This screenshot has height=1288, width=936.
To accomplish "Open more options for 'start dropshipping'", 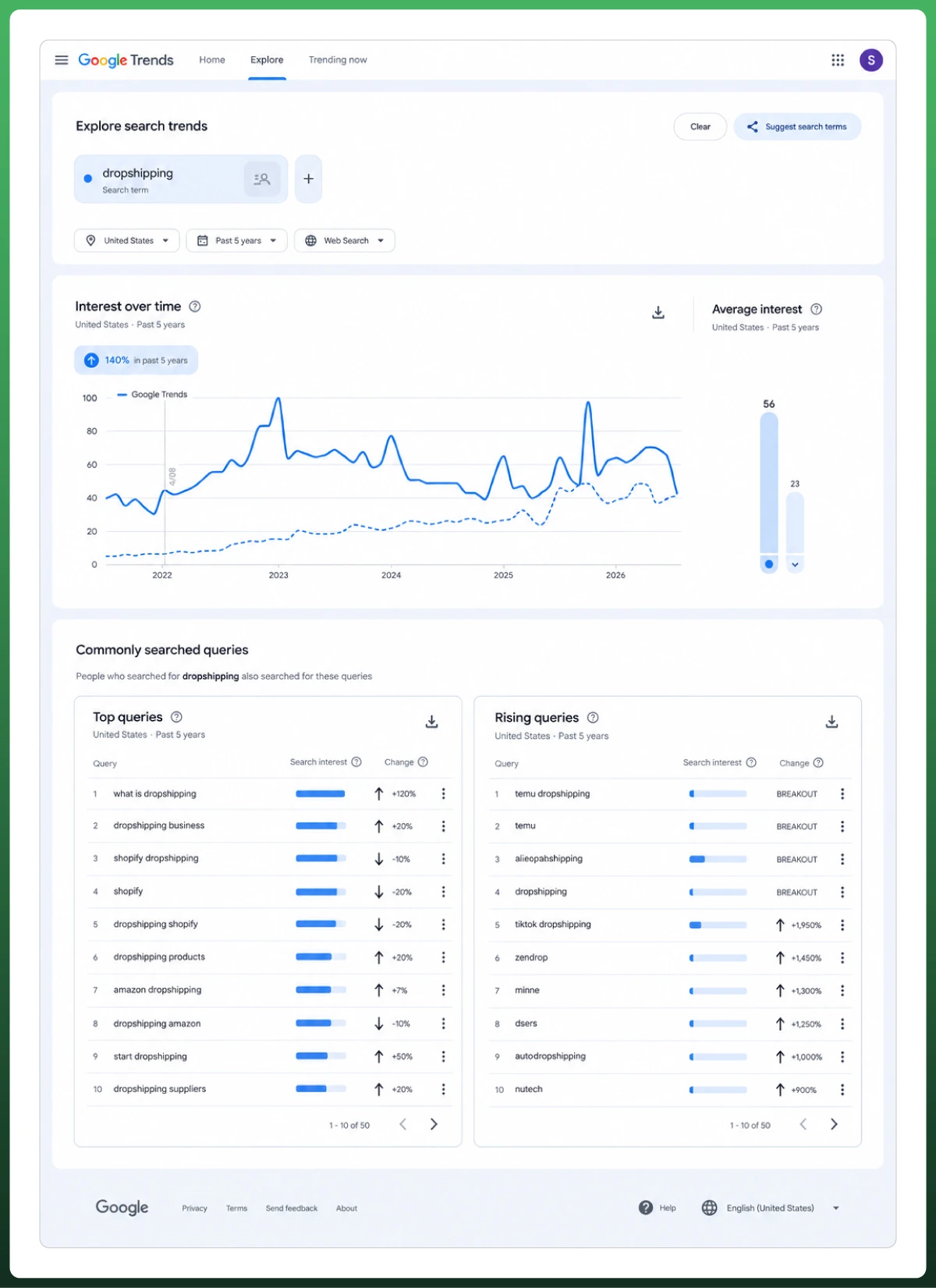I will [443, 1056].
